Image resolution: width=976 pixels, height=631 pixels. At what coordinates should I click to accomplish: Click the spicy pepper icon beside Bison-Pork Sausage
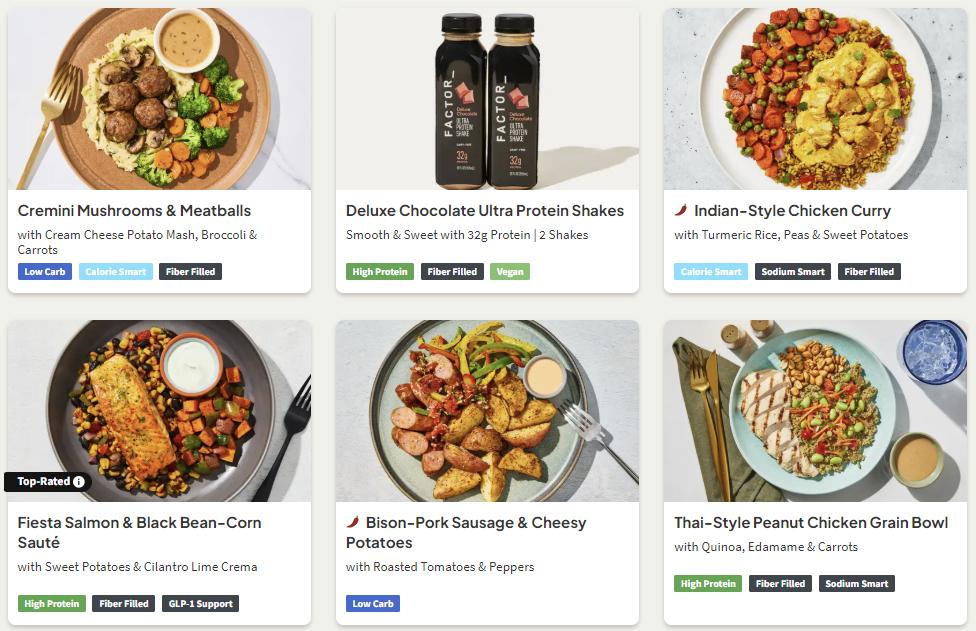[353, 523]
